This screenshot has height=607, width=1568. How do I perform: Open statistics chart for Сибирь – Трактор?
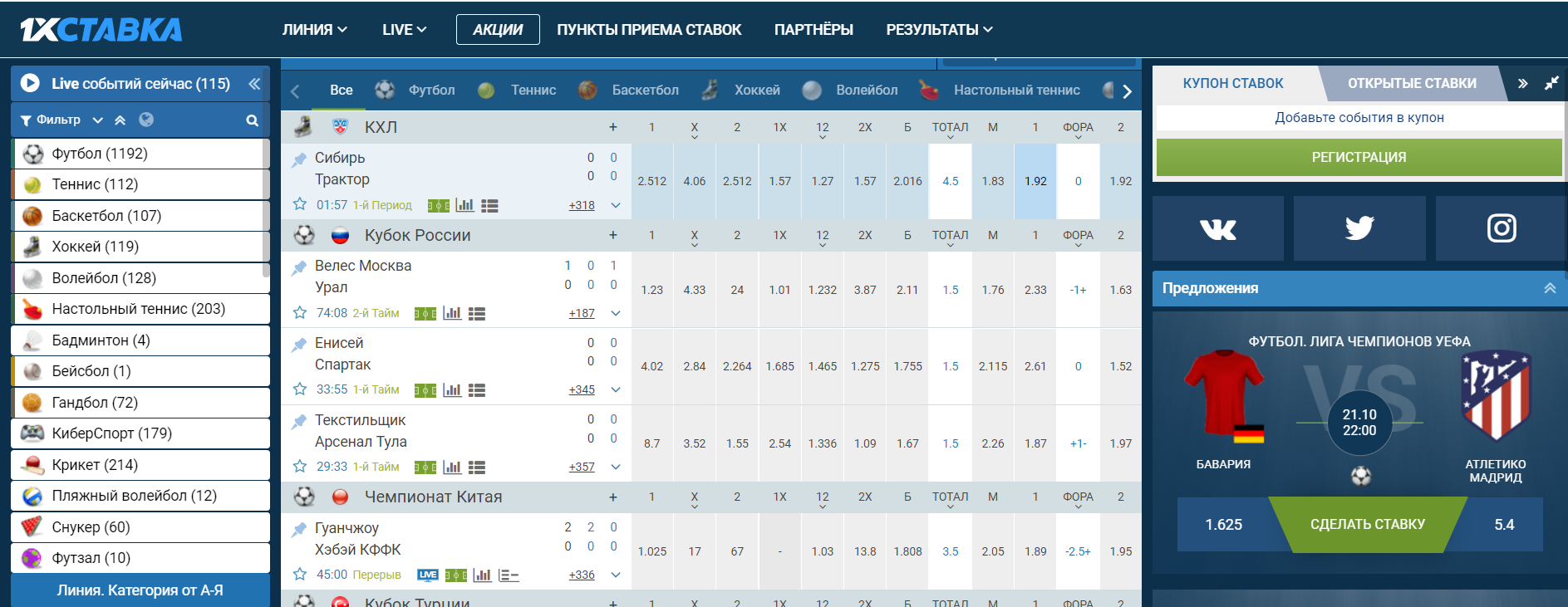click(x=465, y=205)
